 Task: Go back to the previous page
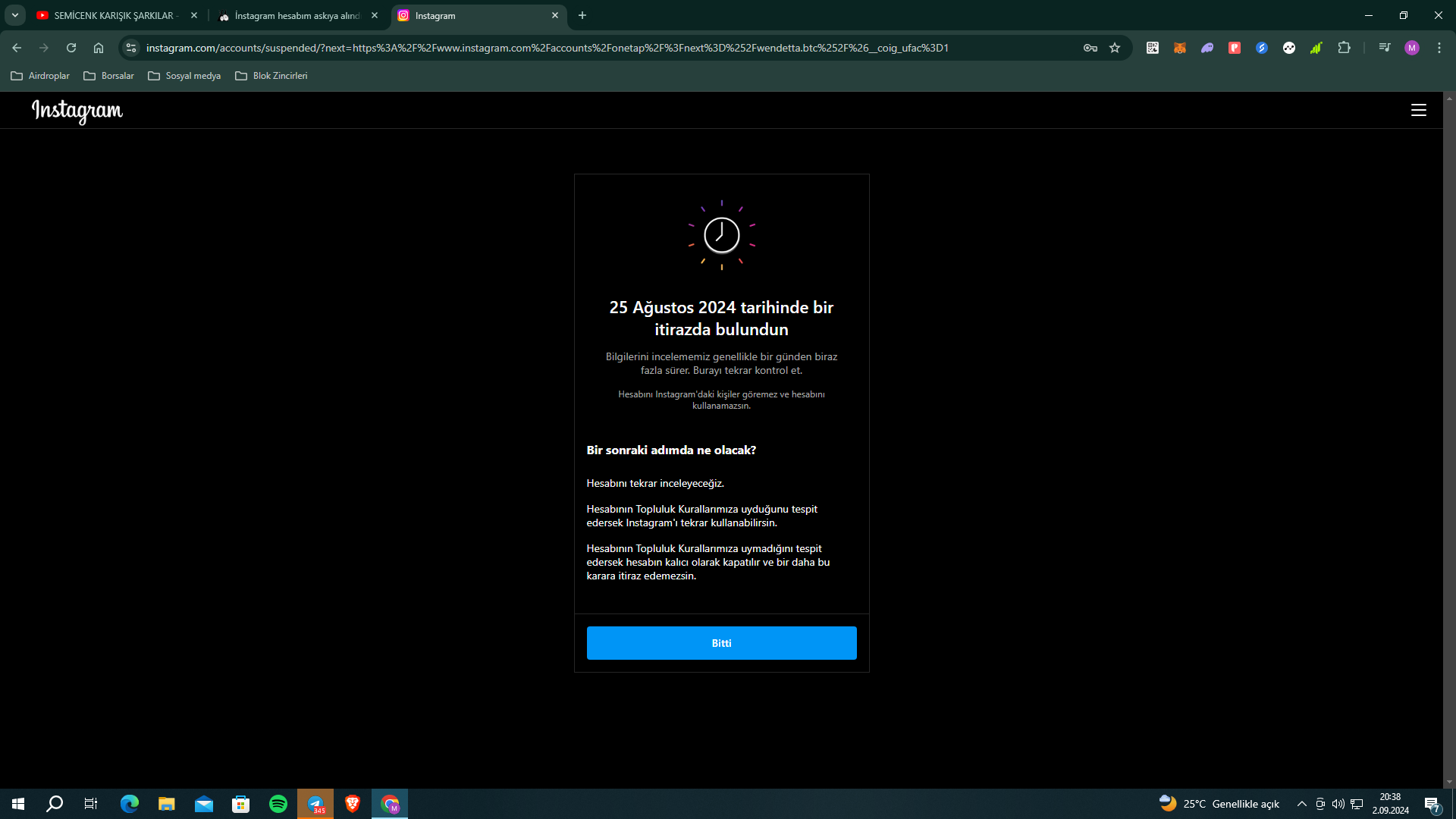coord(17,48)
